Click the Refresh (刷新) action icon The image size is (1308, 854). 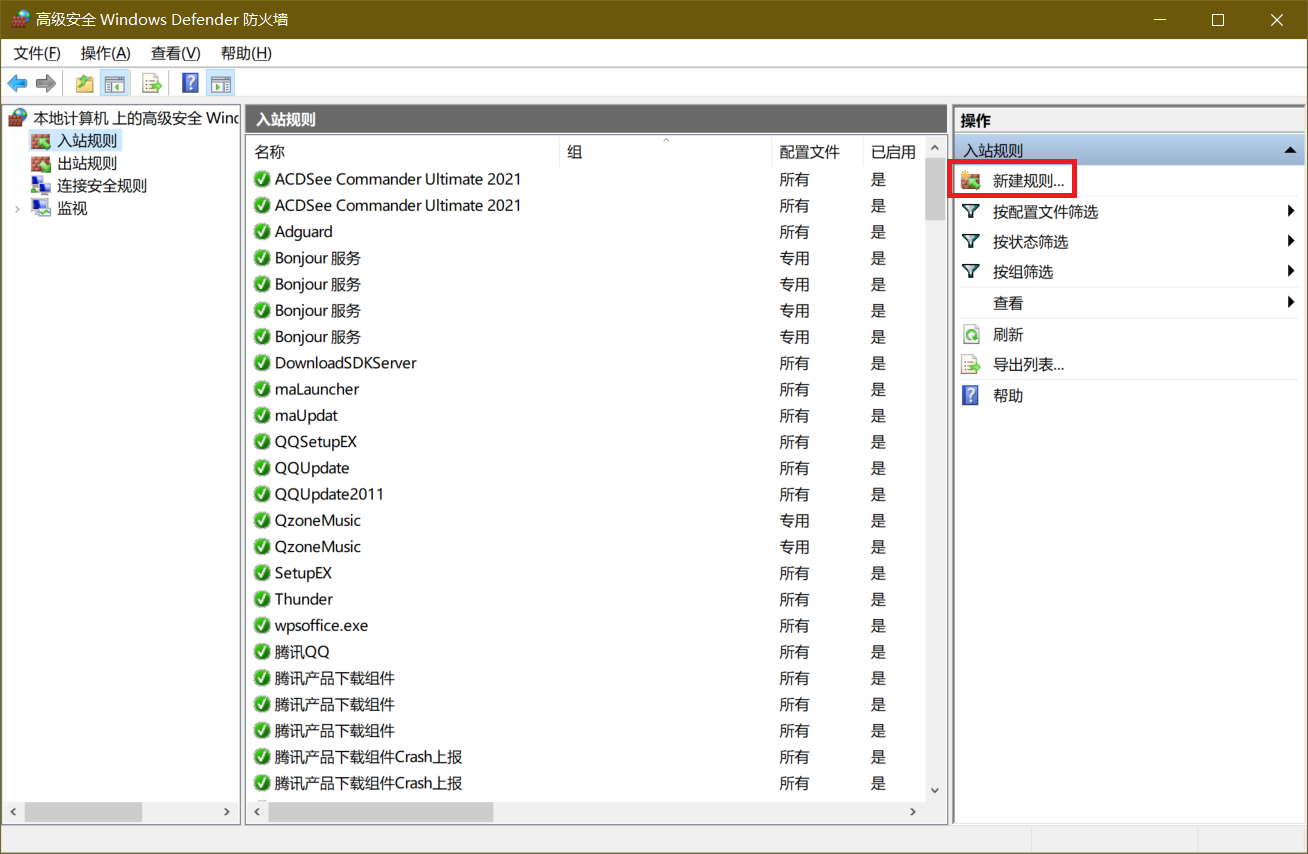tap(971, 334)
